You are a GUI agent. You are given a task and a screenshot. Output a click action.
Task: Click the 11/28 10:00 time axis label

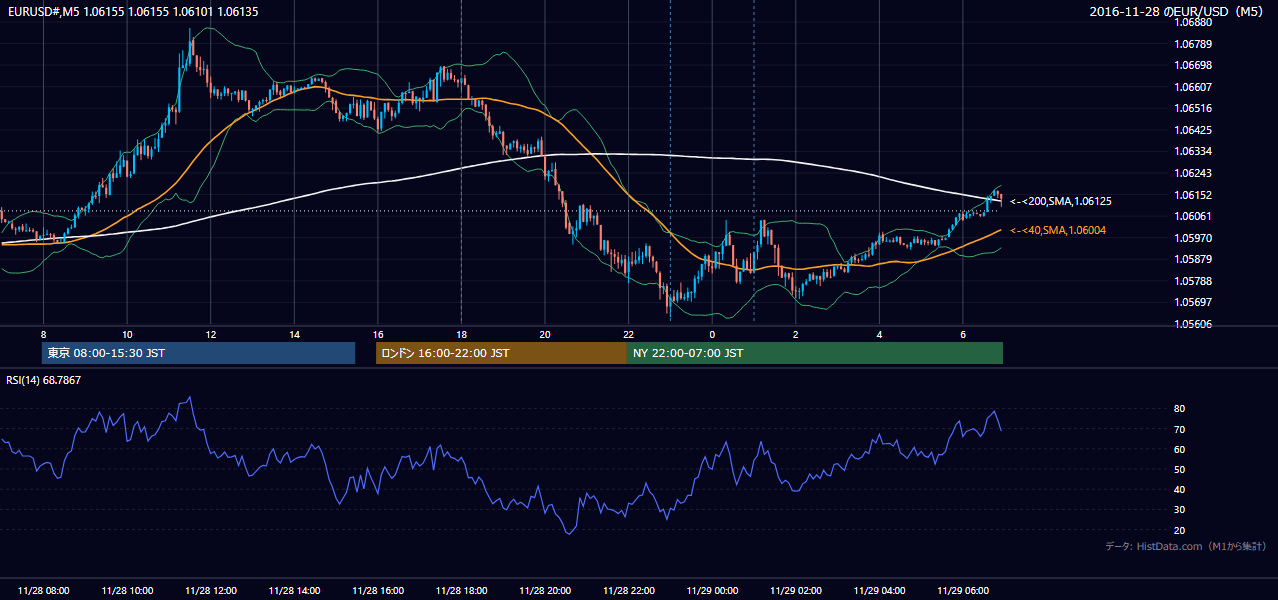point(127,591)
